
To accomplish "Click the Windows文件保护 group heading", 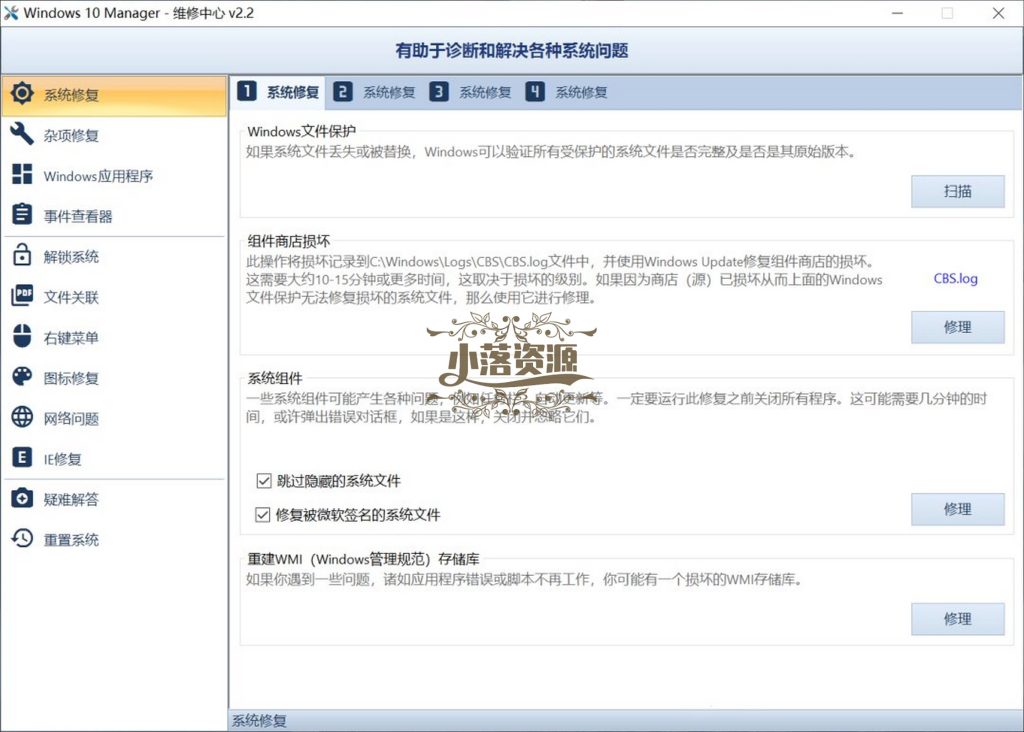I will click(302, 131).
